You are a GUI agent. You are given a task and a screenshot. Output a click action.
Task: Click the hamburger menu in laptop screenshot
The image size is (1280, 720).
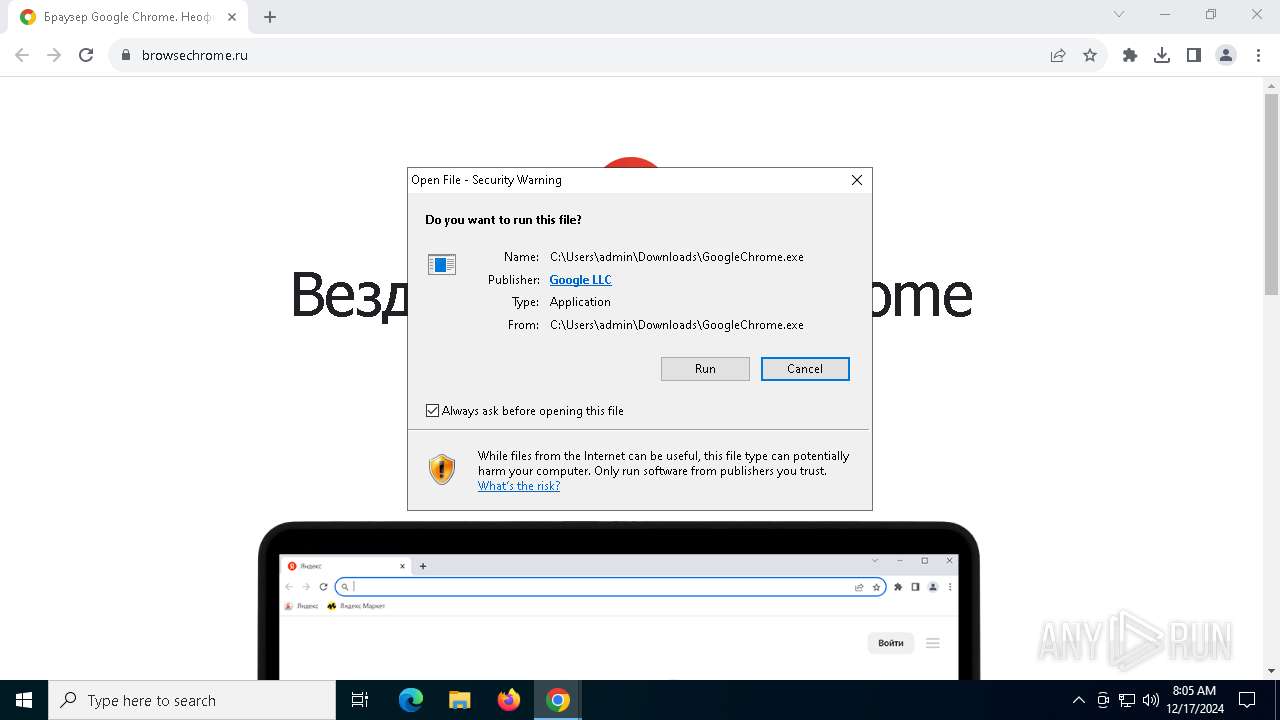933,643
